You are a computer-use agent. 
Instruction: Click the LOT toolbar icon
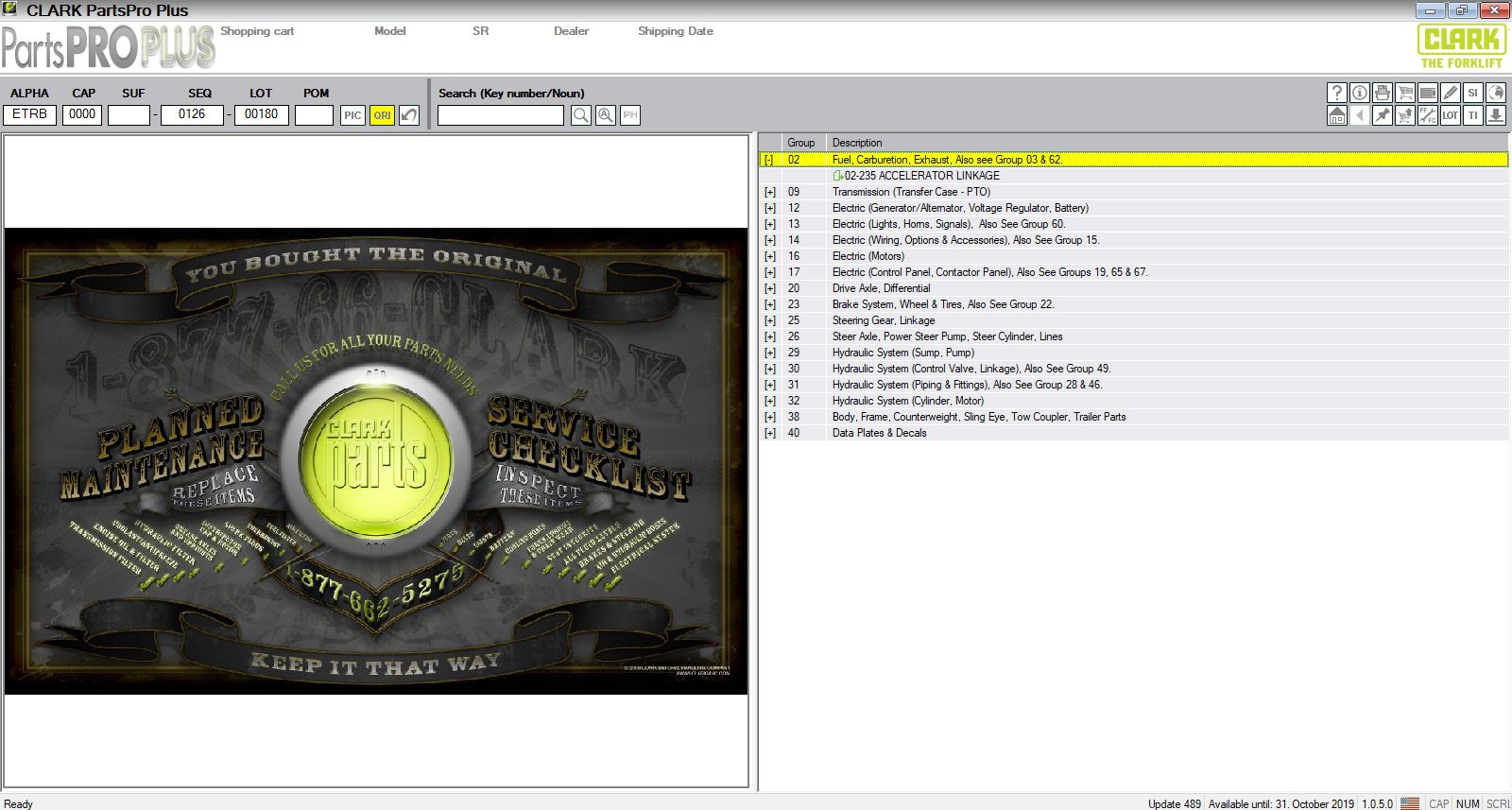1451,115
